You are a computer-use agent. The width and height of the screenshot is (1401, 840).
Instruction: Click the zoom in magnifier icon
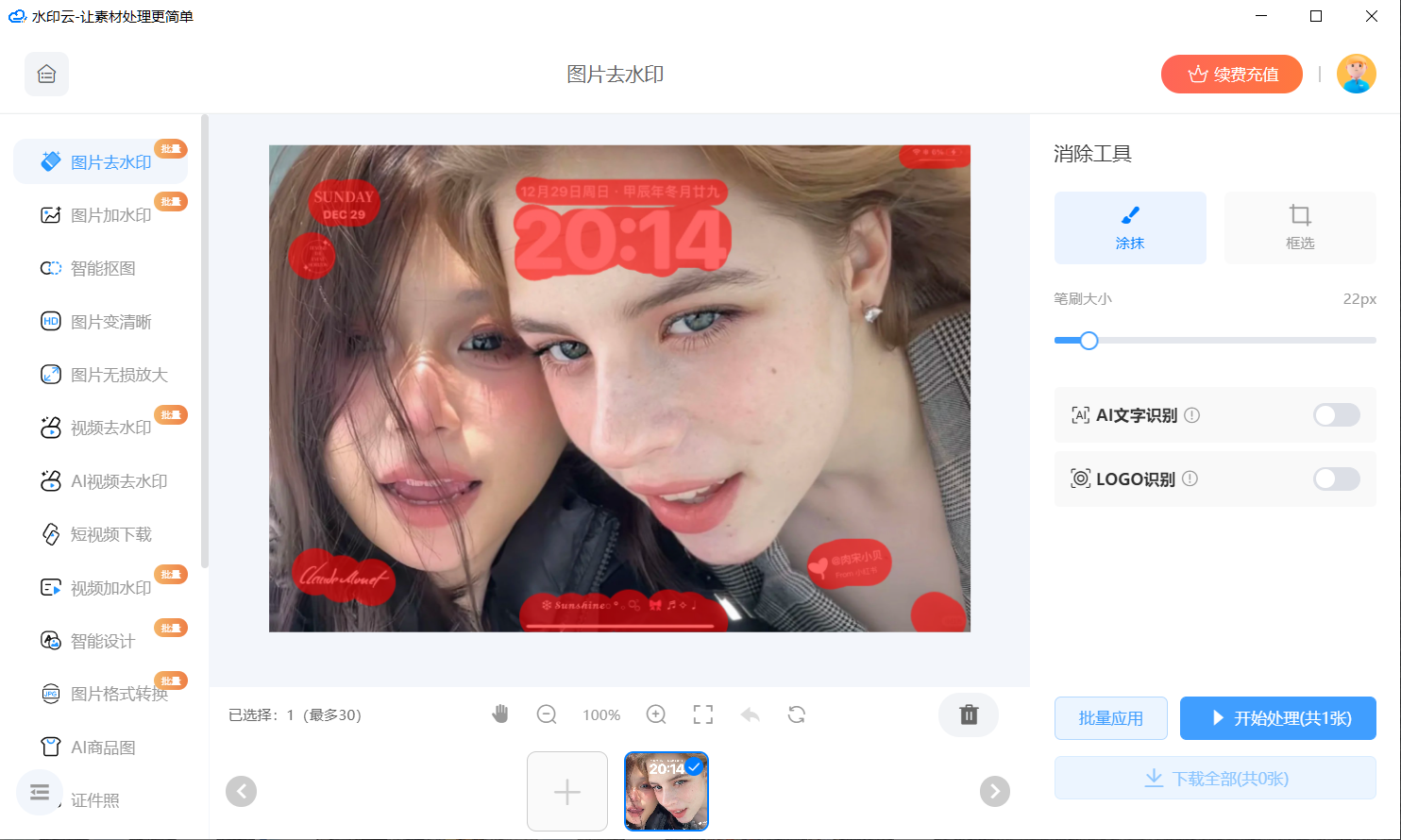(656, 714)
